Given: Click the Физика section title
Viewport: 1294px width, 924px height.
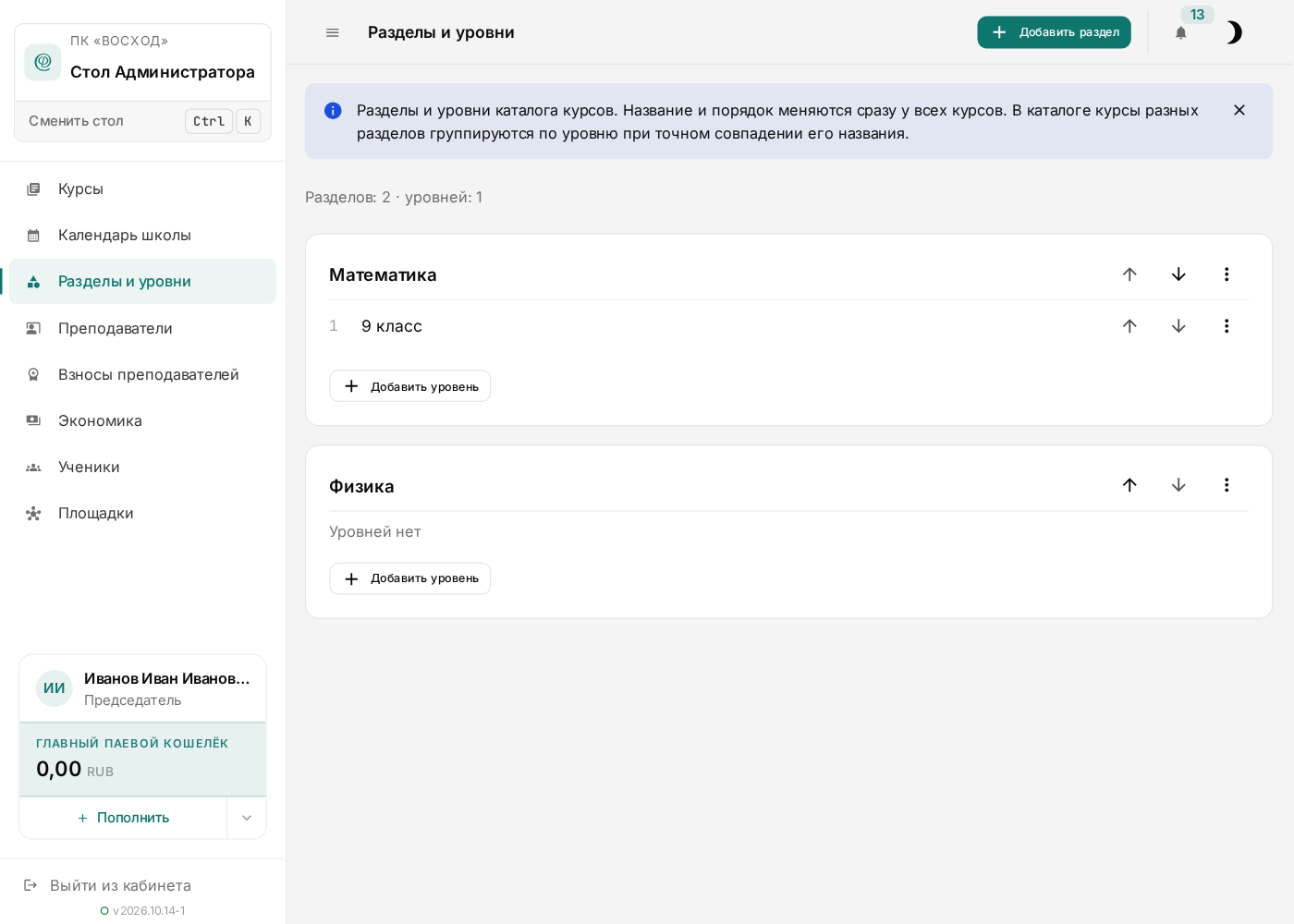Looking at the screenshot, I should coord(361,486).
